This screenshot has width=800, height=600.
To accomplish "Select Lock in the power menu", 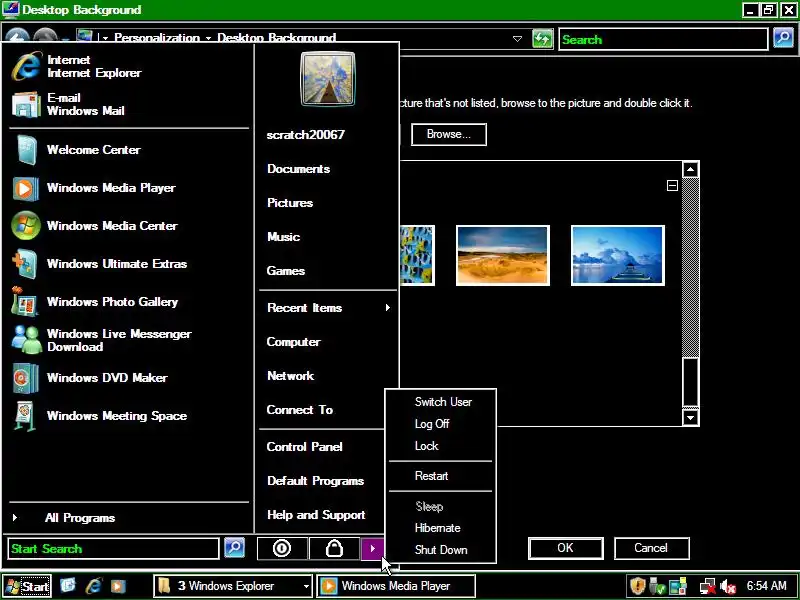I will (427, 446).
